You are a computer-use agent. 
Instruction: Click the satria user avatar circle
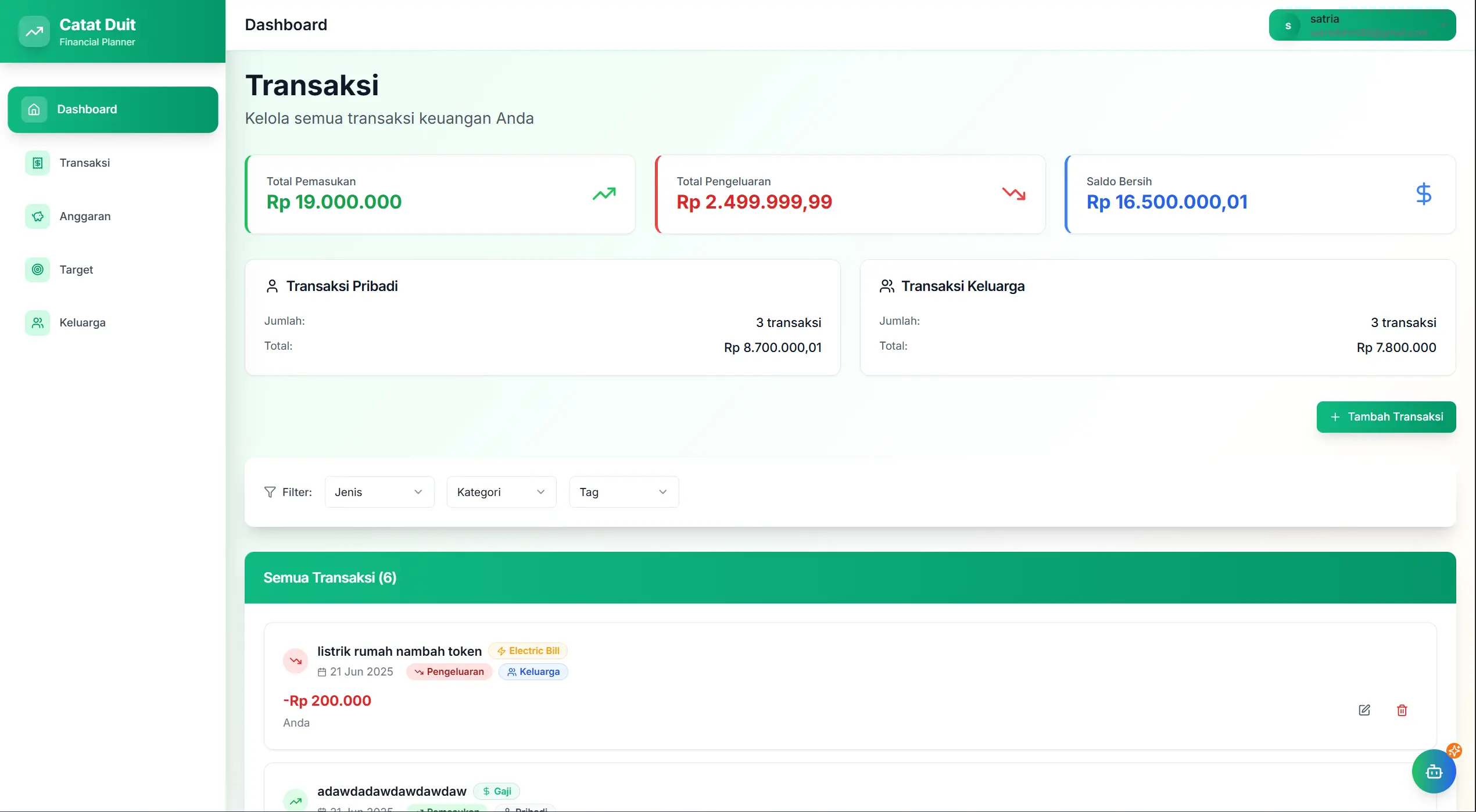click(x=1288, y=26)
